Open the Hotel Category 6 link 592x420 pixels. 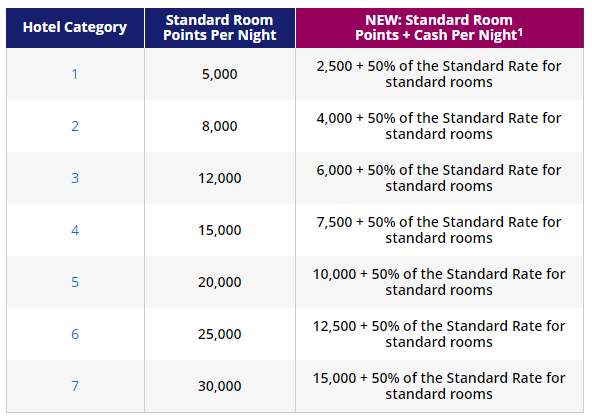(75, 334)
